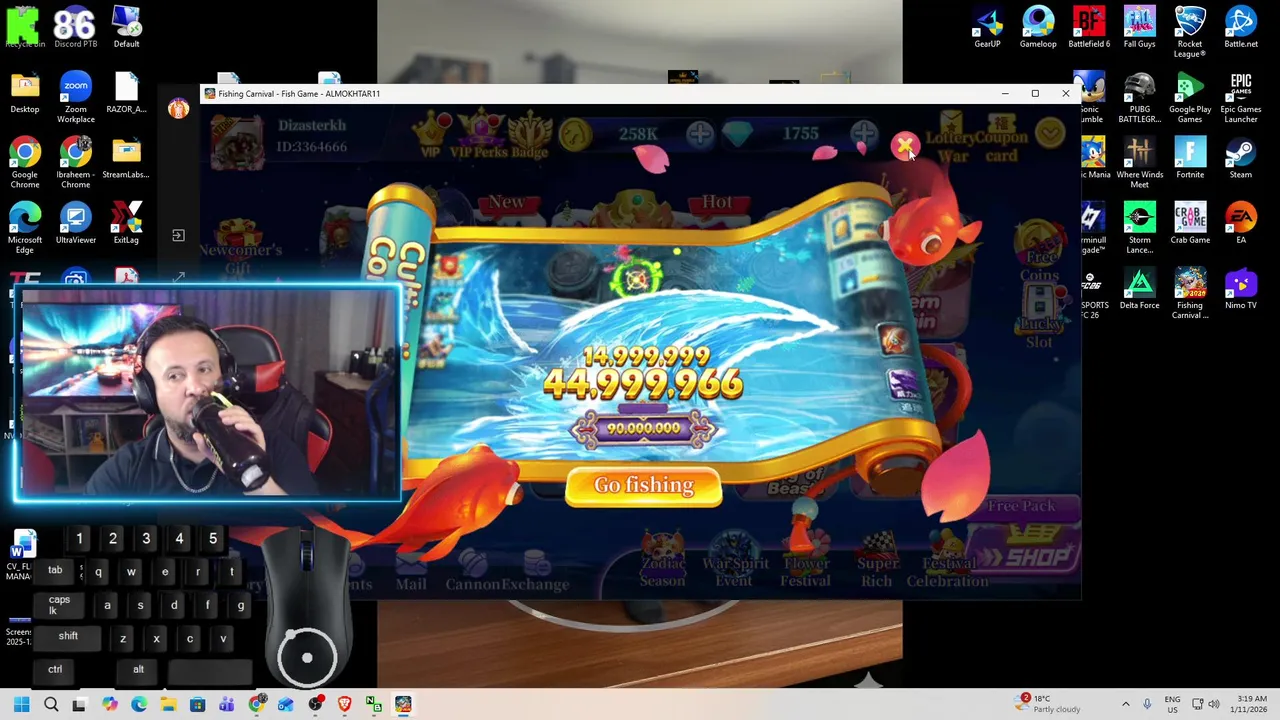Open Rocket League desktop shortcut
Viewport: 1280px width, 720px height.
point(1190,32)
